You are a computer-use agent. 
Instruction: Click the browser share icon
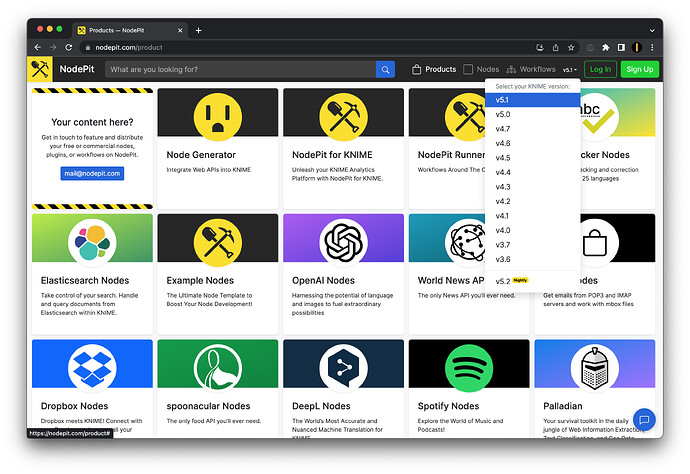[x=555, y=48]
